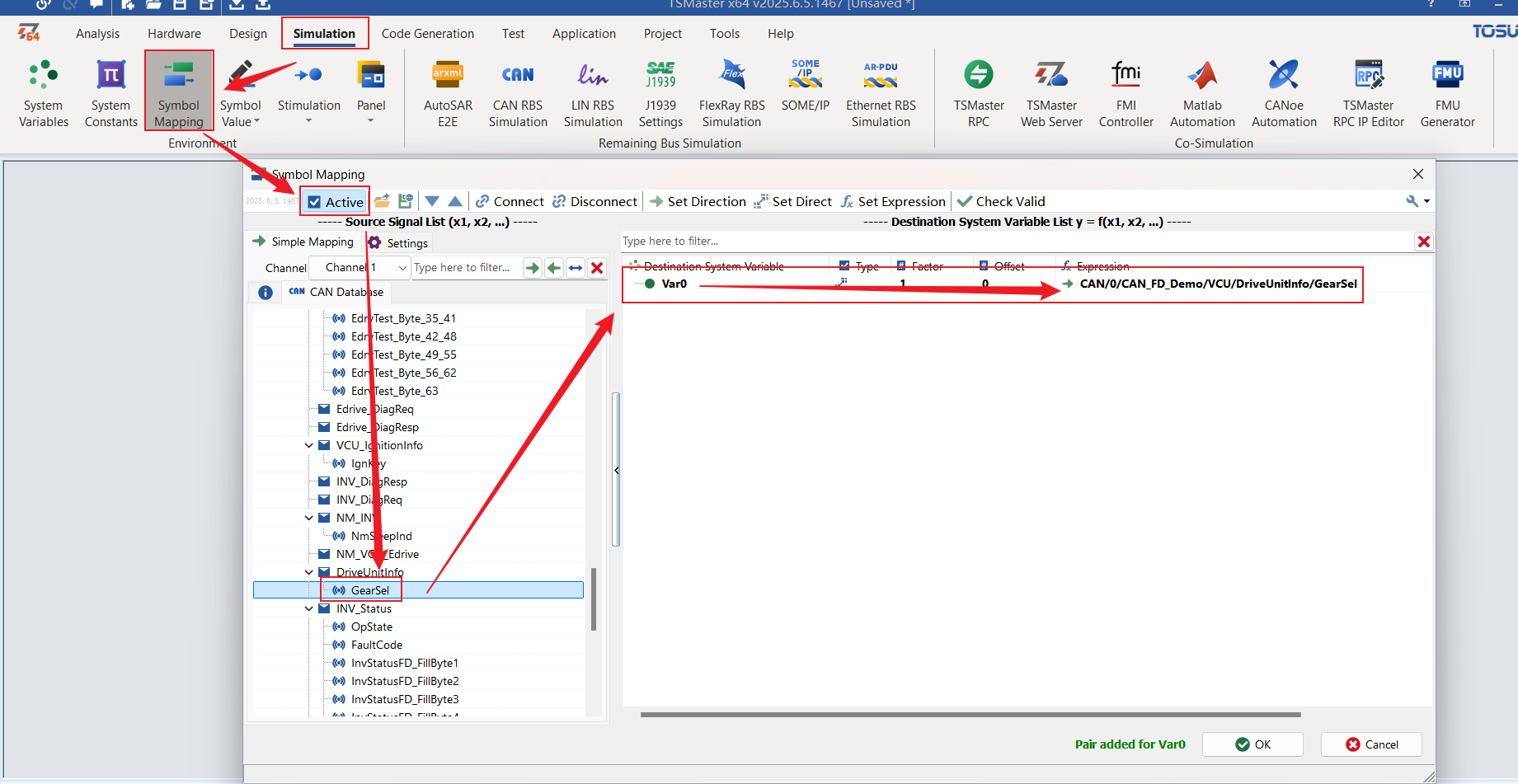Viewport: 1518px width, 784px height.
Task: Click Set Expression
Action: point(893,201)
